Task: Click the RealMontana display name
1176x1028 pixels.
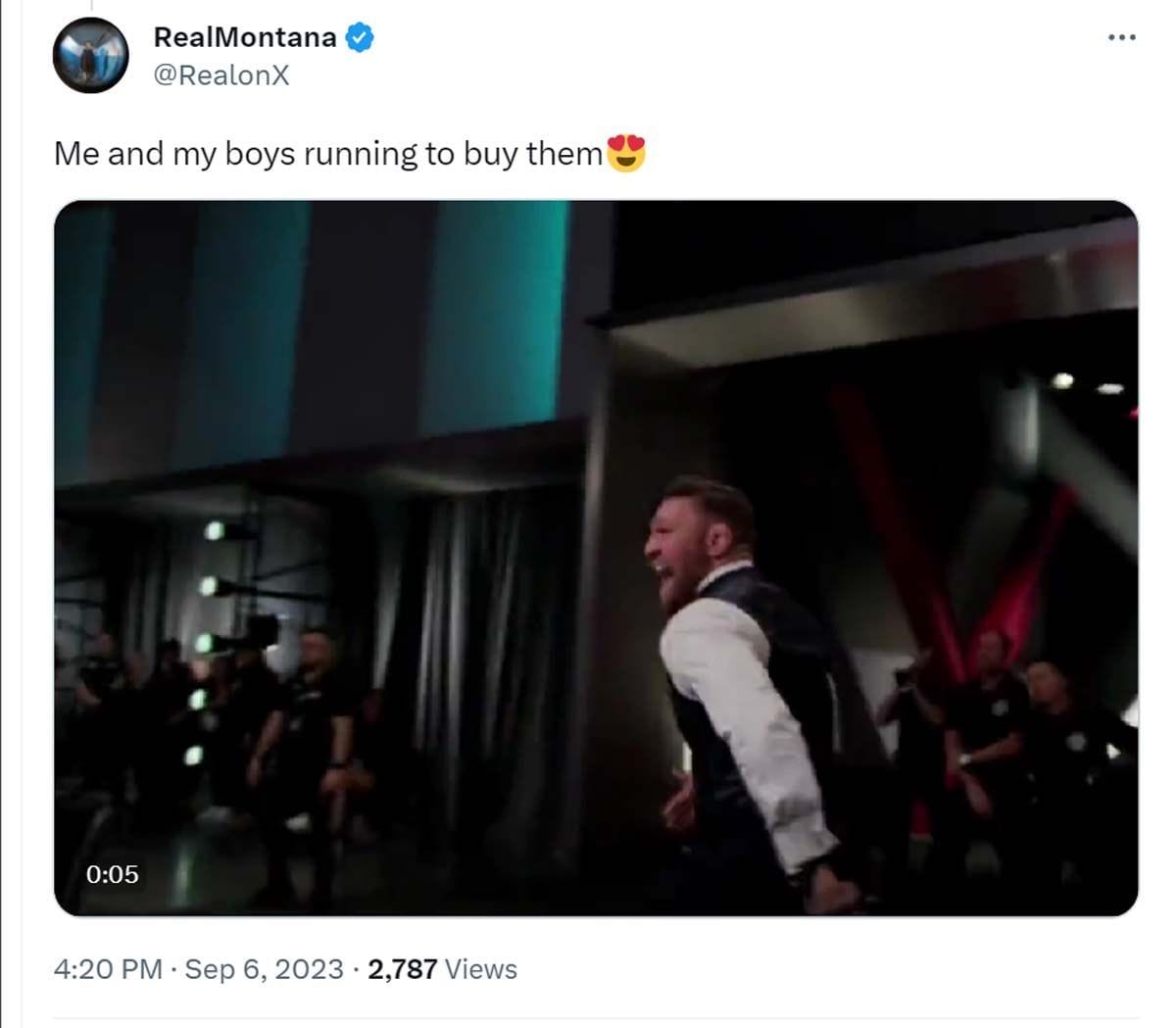Action: (x=245, y=38)
